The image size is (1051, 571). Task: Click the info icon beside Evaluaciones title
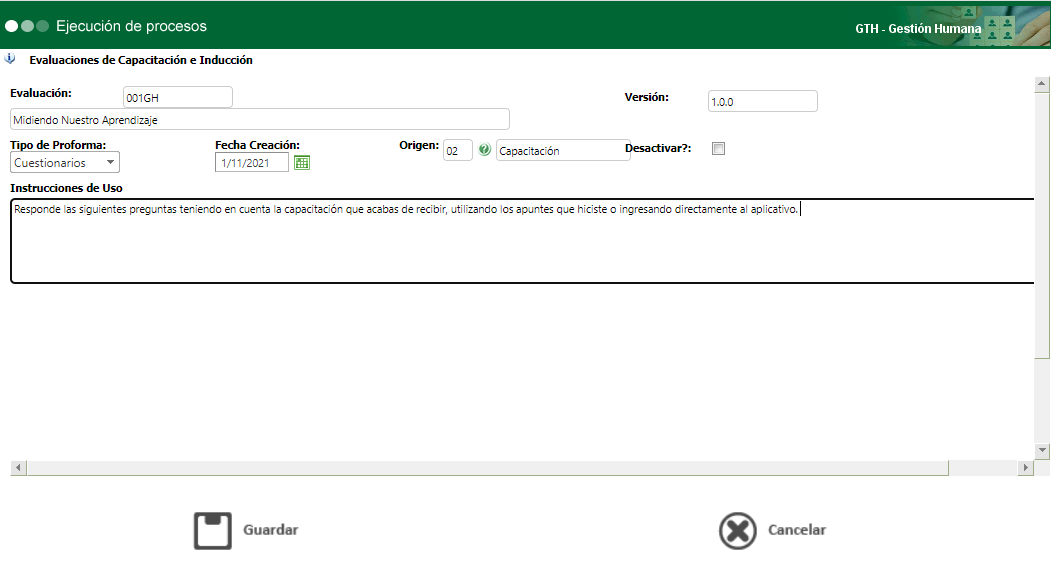point(10,59)
